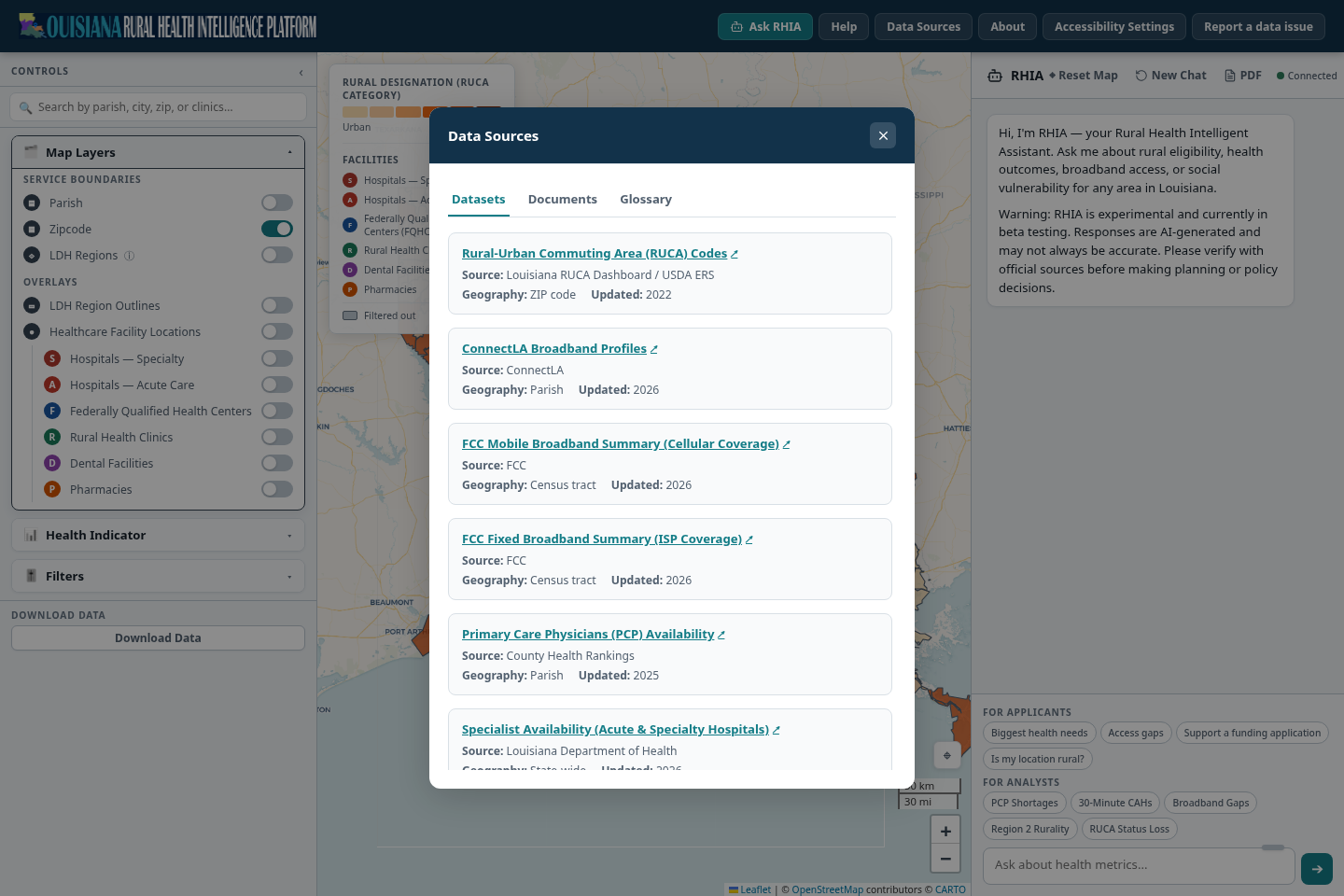
Task: Click the RHIA robot icon in chat header
Action: [x=995, y=76]
